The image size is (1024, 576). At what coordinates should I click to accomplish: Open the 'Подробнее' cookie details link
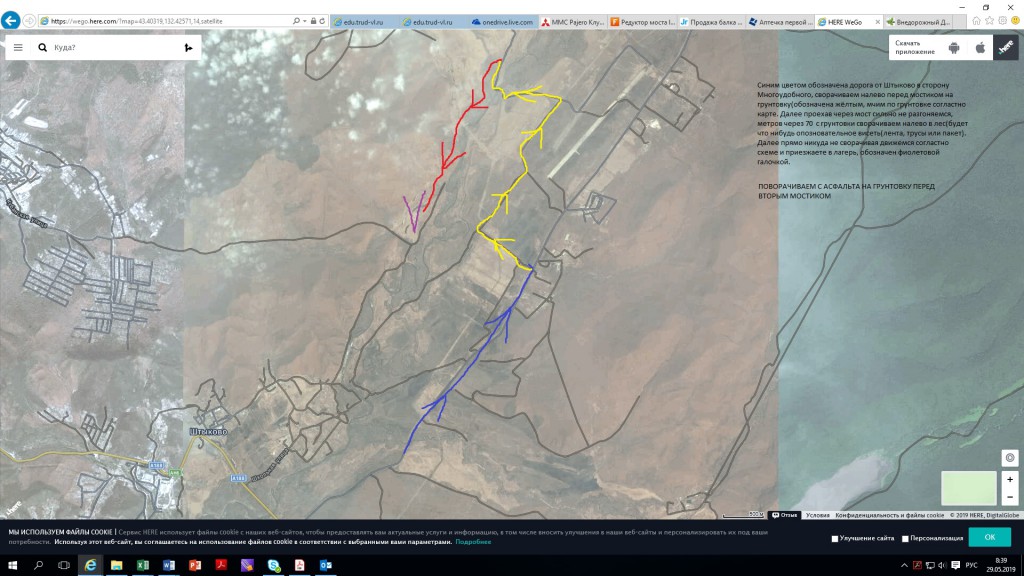click(473, 542)
